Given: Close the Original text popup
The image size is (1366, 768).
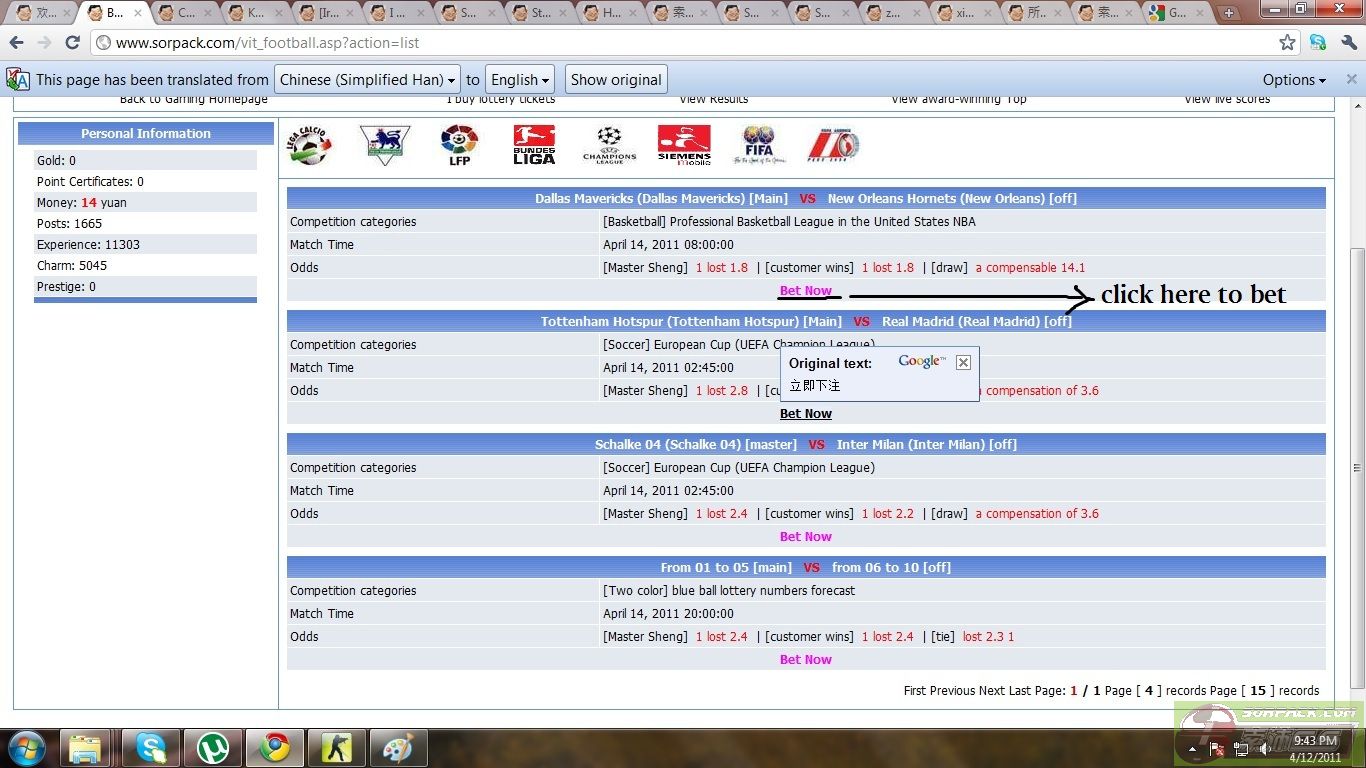Looking at the screenshot, I should pos(963,362).
